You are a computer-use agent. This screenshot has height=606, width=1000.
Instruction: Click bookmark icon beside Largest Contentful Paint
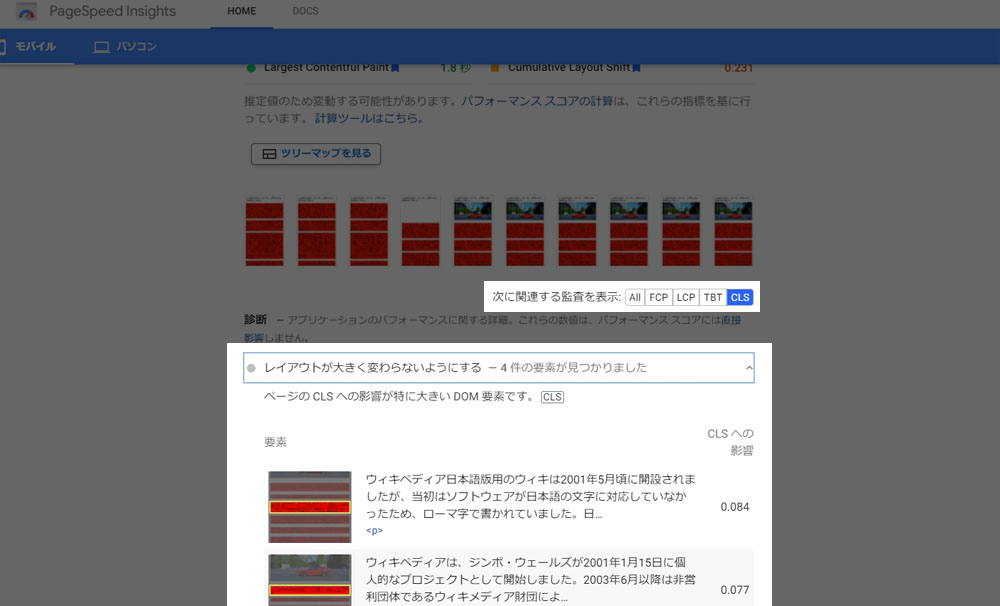click(395, 68)
